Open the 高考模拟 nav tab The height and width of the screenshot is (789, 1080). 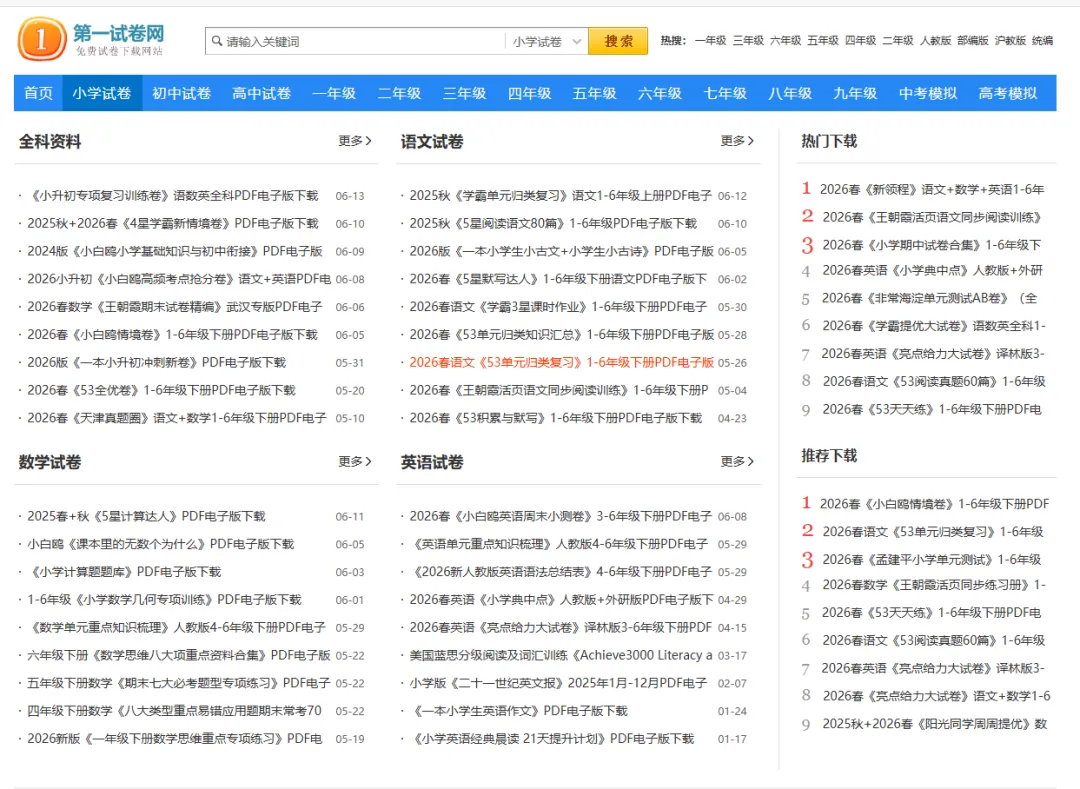[1008, 93]
